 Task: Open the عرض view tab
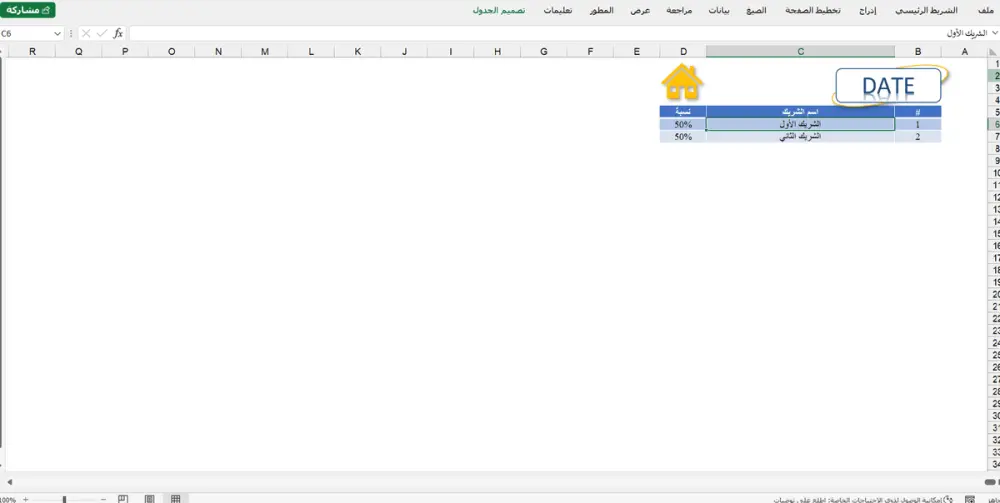coord(640,11)
